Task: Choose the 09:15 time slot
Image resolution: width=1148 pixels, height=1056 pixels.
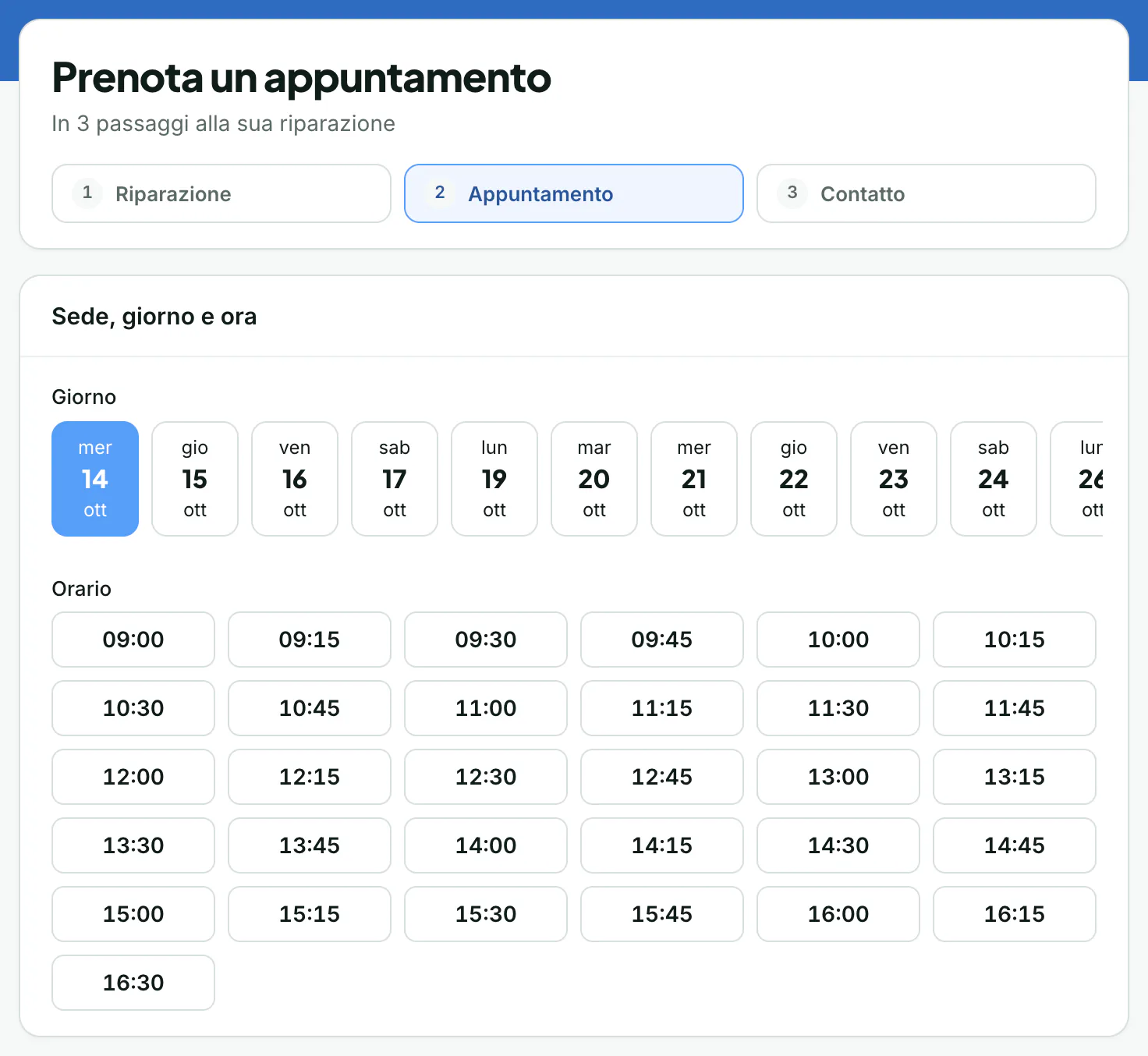Action: (x=310, y=640)
